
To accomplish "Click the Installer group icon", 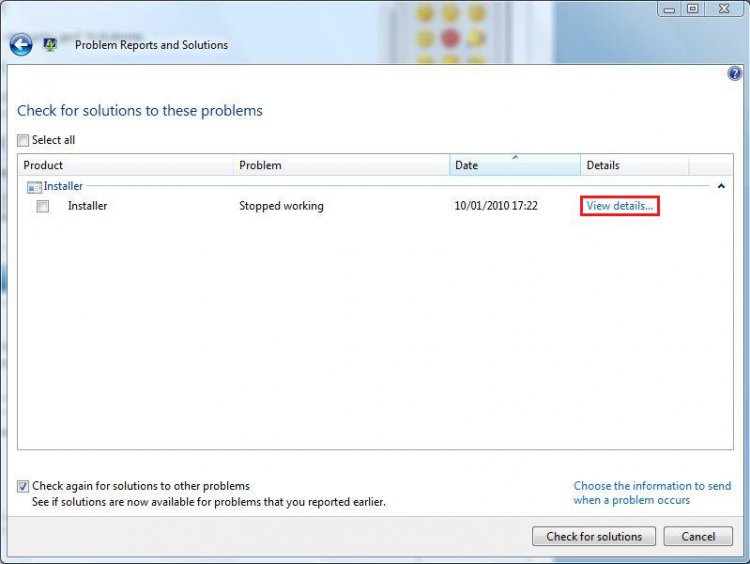I will coord(34,187).
